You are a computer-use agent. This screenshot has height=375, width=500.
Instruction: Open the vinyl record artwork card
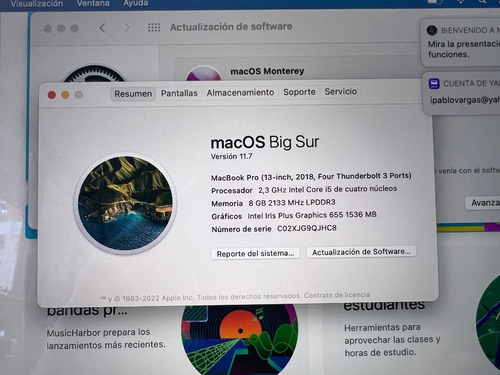(x=239, y=338)
